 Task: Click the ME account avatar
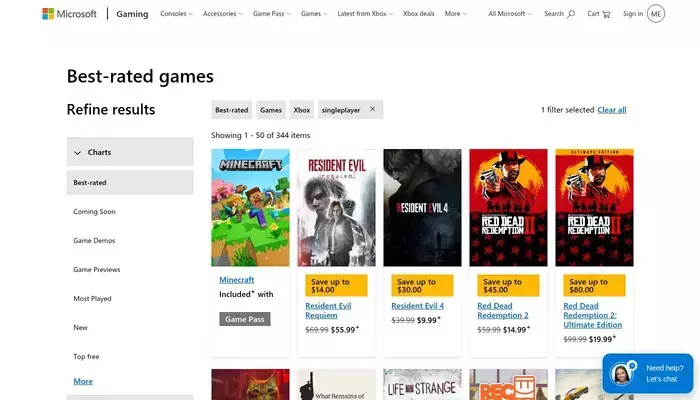pos(656,14)
